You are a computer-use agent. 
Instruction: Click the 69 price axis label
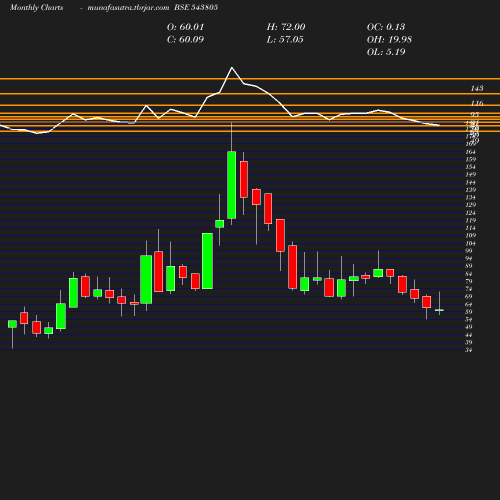point(469,296)
